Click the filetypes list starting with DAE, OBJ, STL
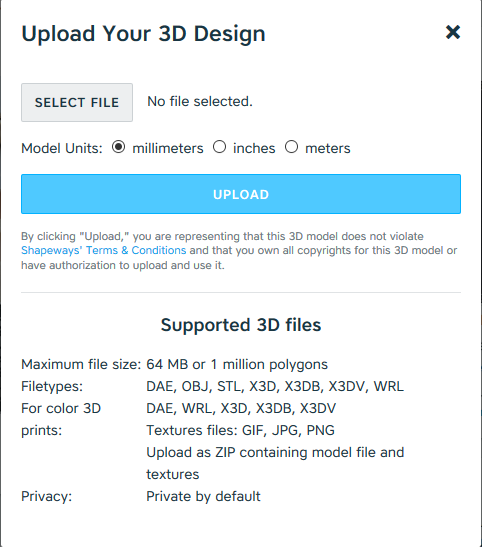Screen dimensions: 482x547 coord(275,387)
